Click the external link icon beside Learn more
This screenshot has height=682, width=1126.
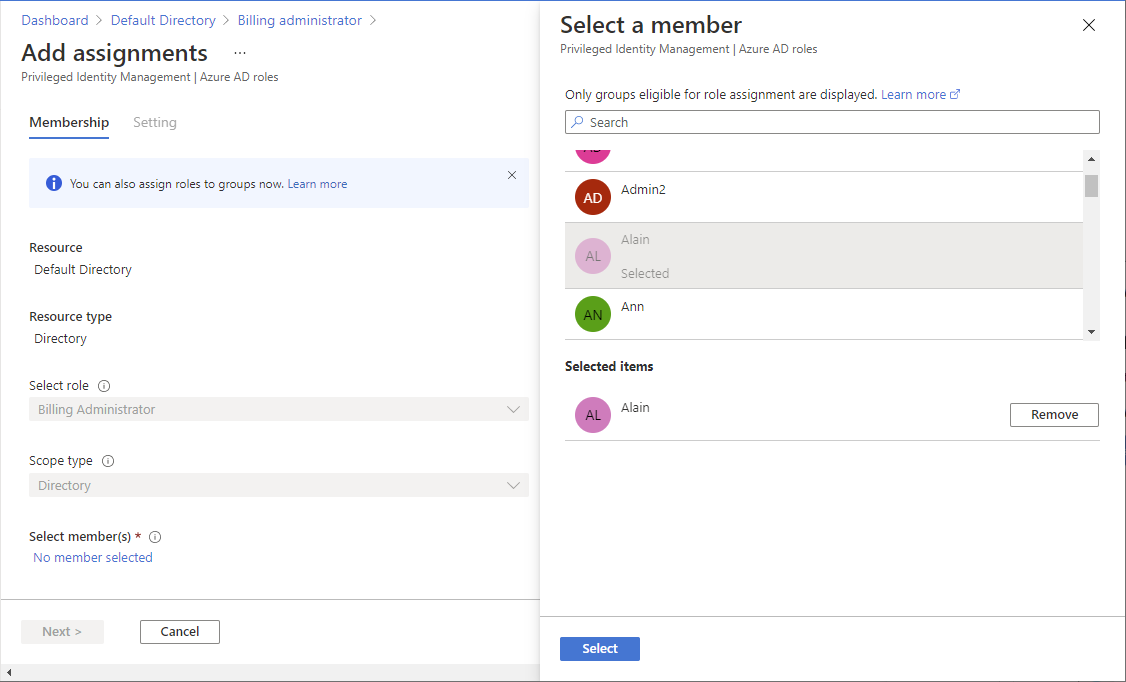tap(955, 94)
